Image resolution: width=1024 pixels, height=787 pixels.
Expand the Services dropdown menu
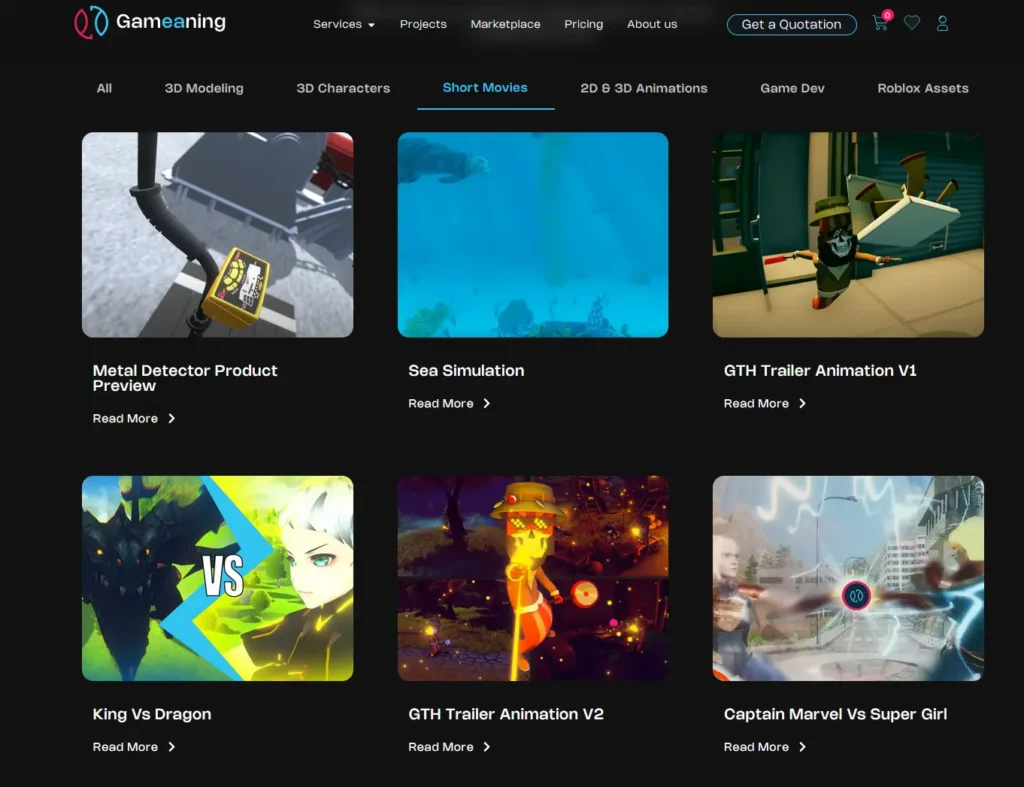coord(344,24)
